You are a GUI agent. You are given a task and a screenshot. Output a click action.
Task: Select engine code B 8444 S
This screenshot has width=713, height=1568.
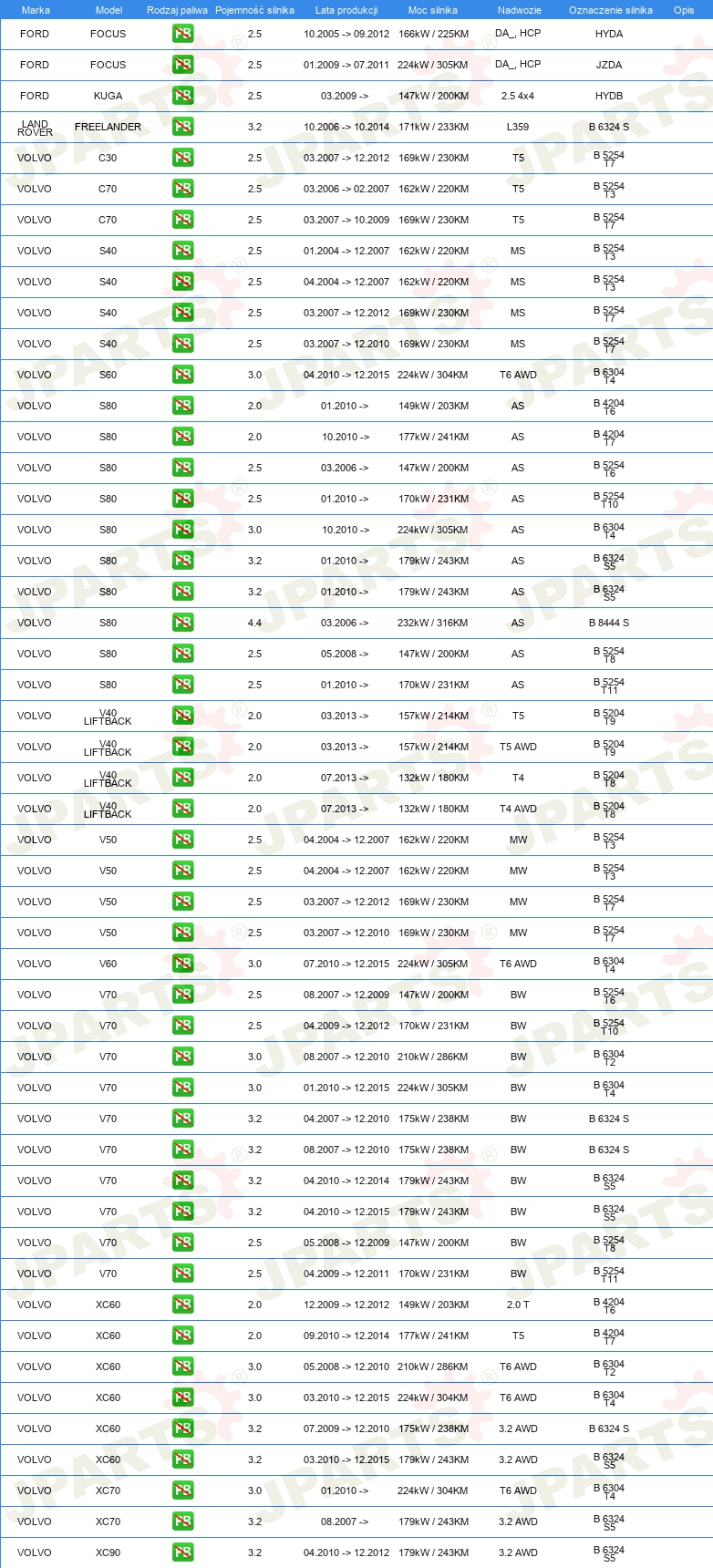(x=609, y=623)
